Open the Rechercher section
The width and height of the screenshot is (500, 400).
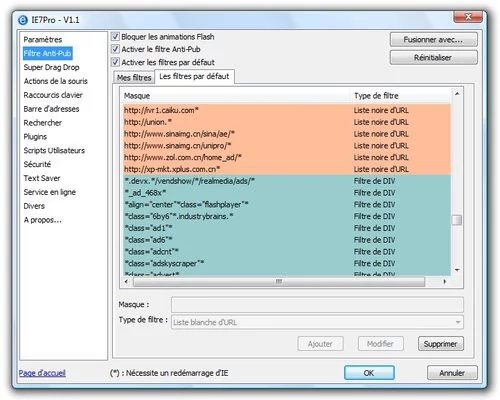[43, 123]
